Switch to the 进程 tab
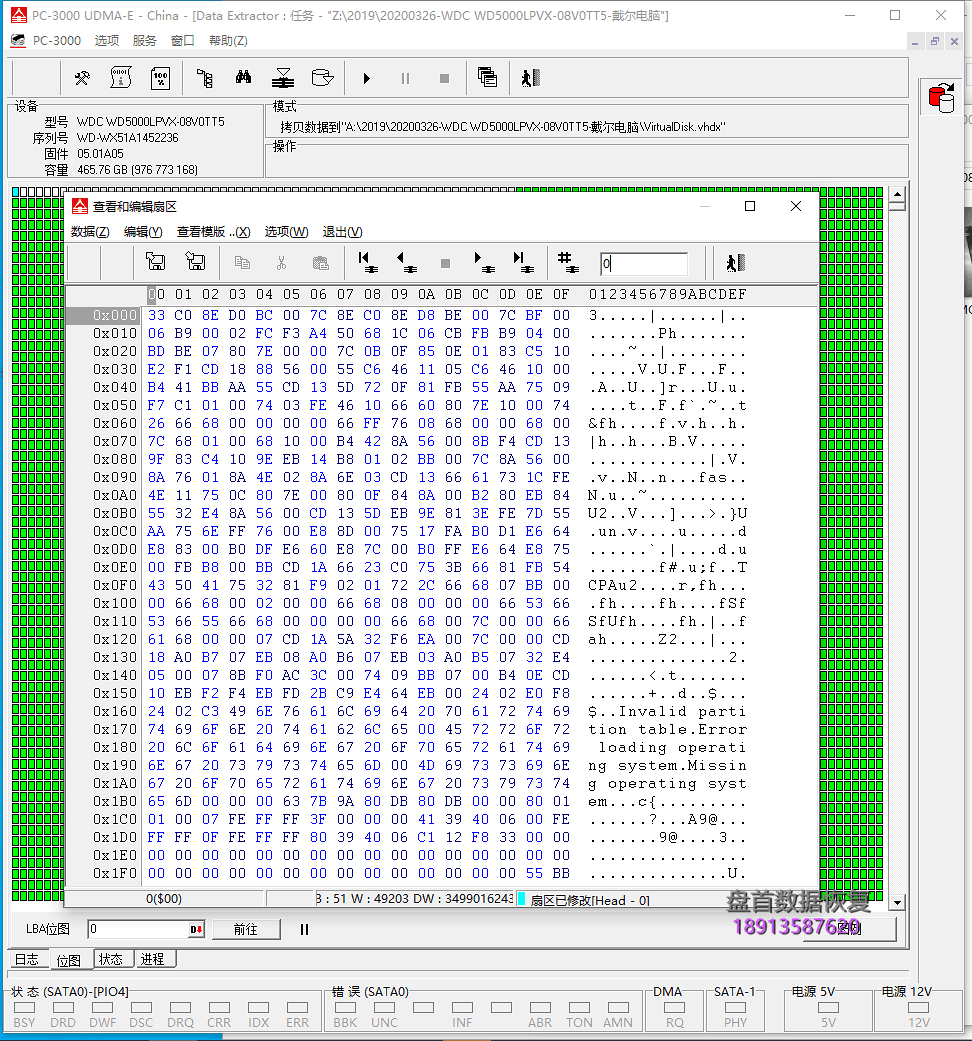The image size is (972, 1041). pyautogui.click(x=153, y=959)
